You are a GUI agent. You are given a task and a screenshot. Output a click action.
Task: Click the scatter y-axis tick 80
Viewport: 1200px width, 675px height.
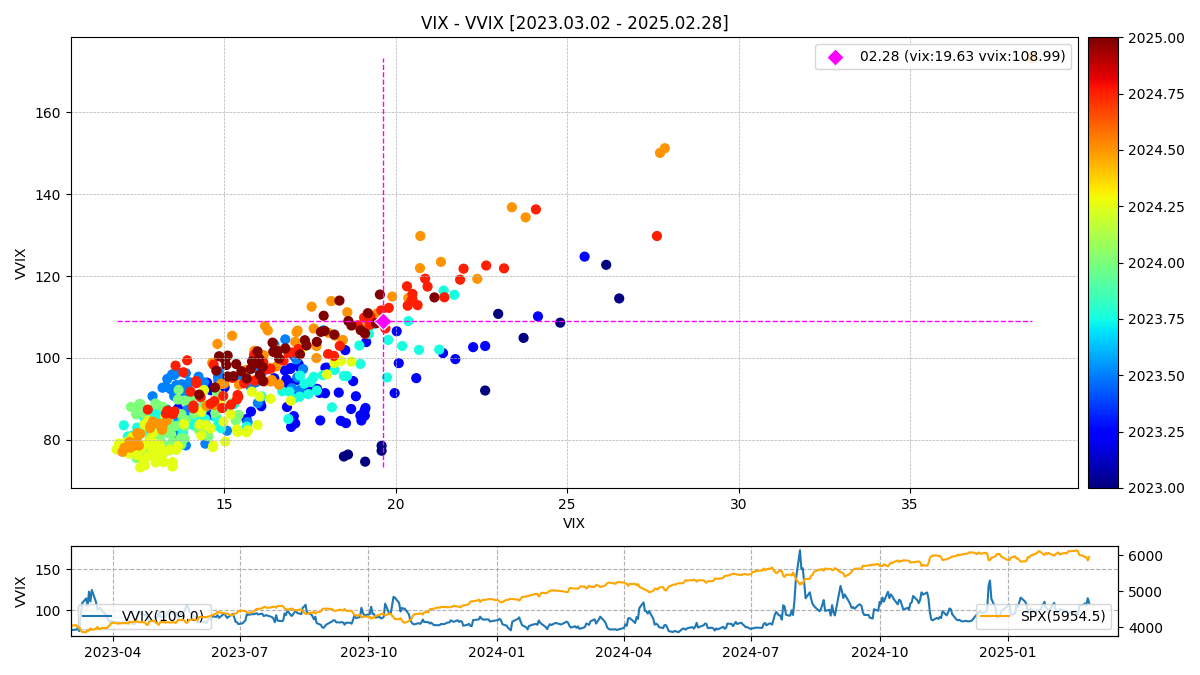(x=54, y=440)
